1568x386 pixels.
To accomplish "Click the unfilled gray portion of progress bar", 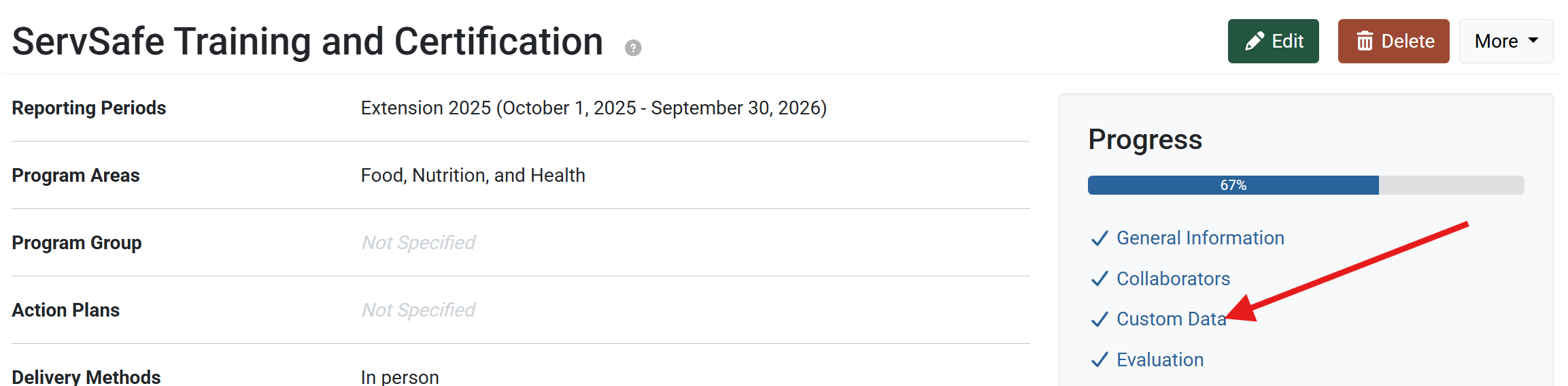I will (1451, 185).
